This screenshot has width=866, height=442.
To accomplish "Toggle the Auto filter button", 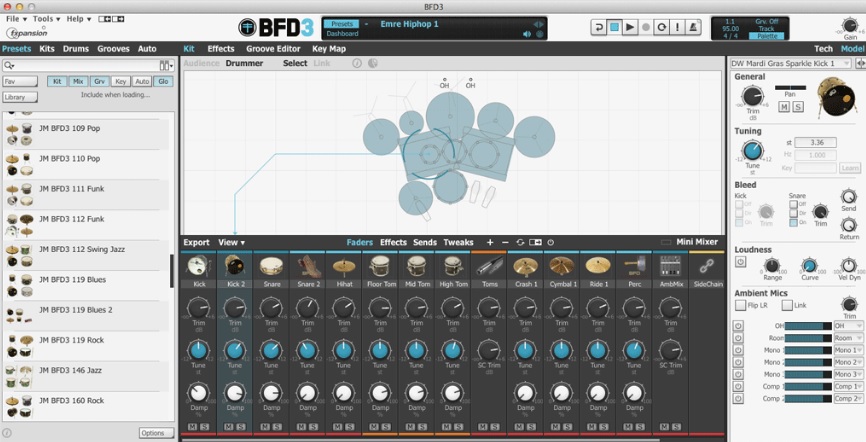I will 142,81.
